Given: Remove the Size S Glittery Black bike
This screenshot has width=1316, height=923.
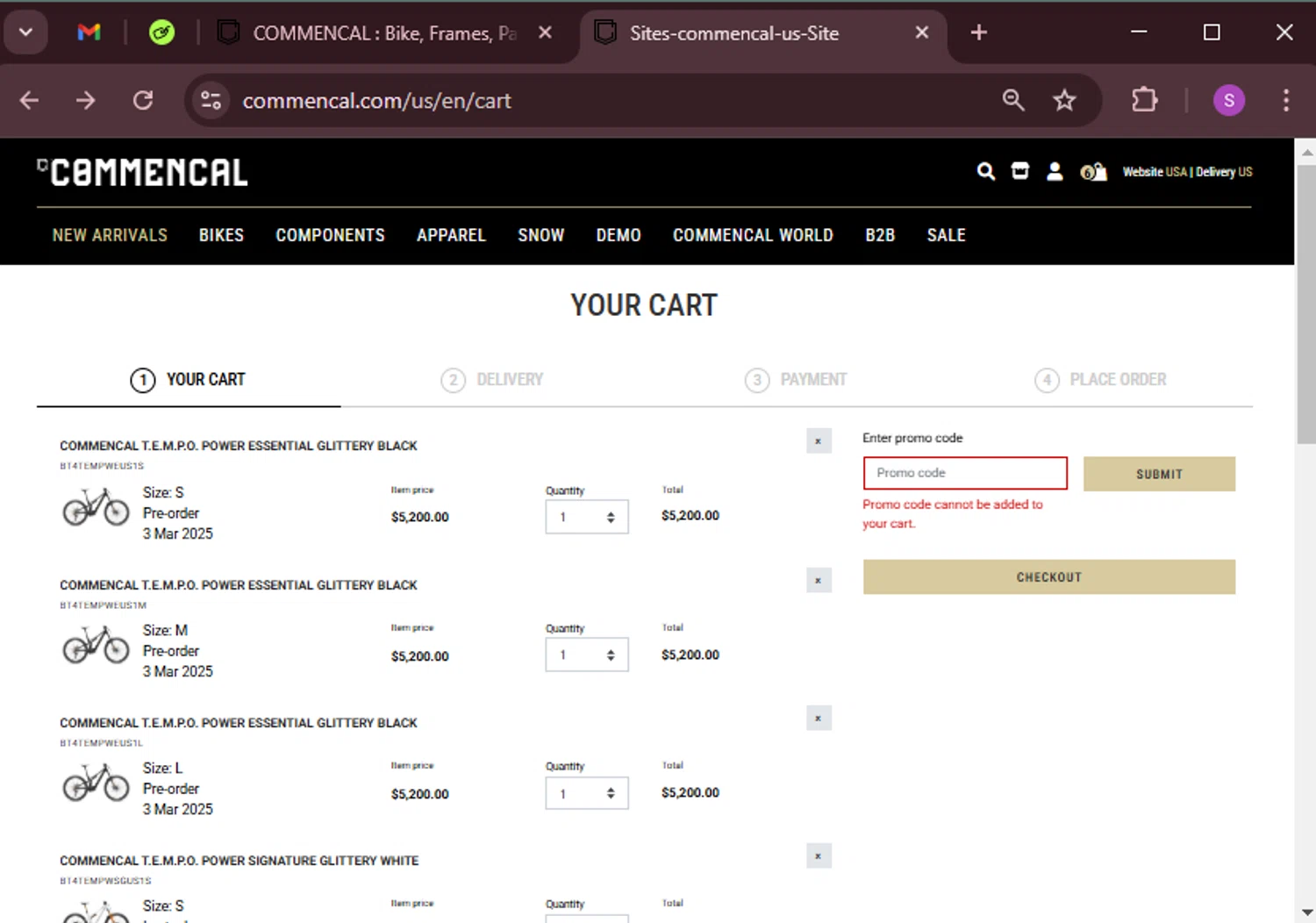Looking at the screenshot, I should pos(819,441).
